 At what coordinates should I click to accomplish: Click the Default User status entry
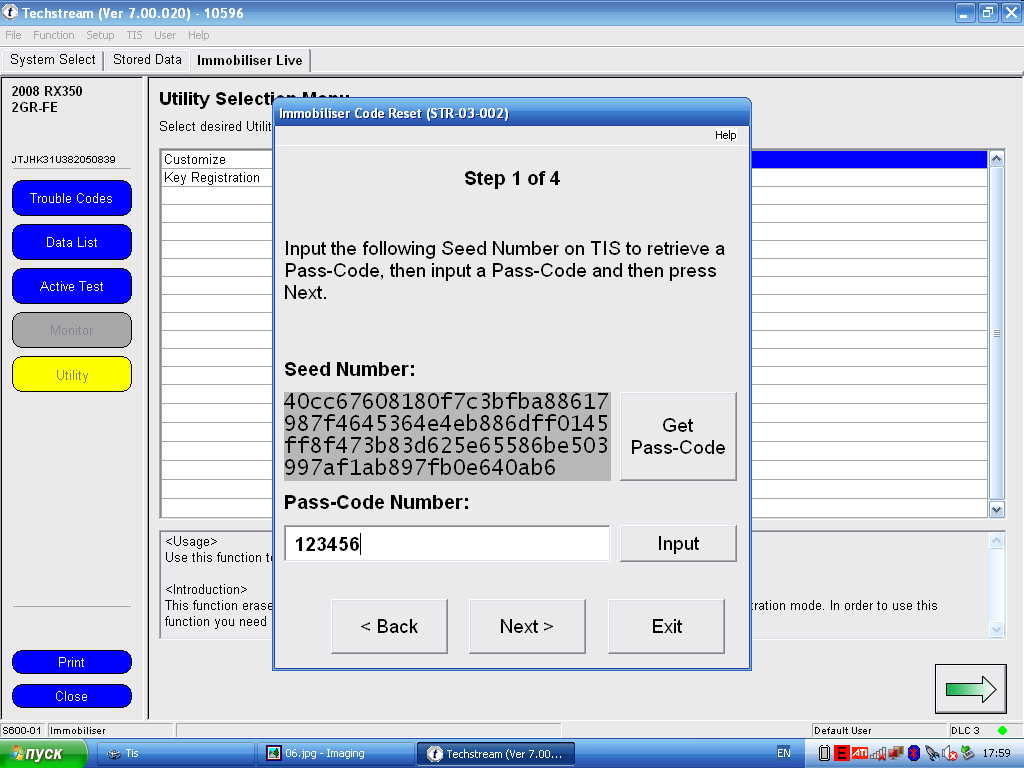tap(842, 730)
